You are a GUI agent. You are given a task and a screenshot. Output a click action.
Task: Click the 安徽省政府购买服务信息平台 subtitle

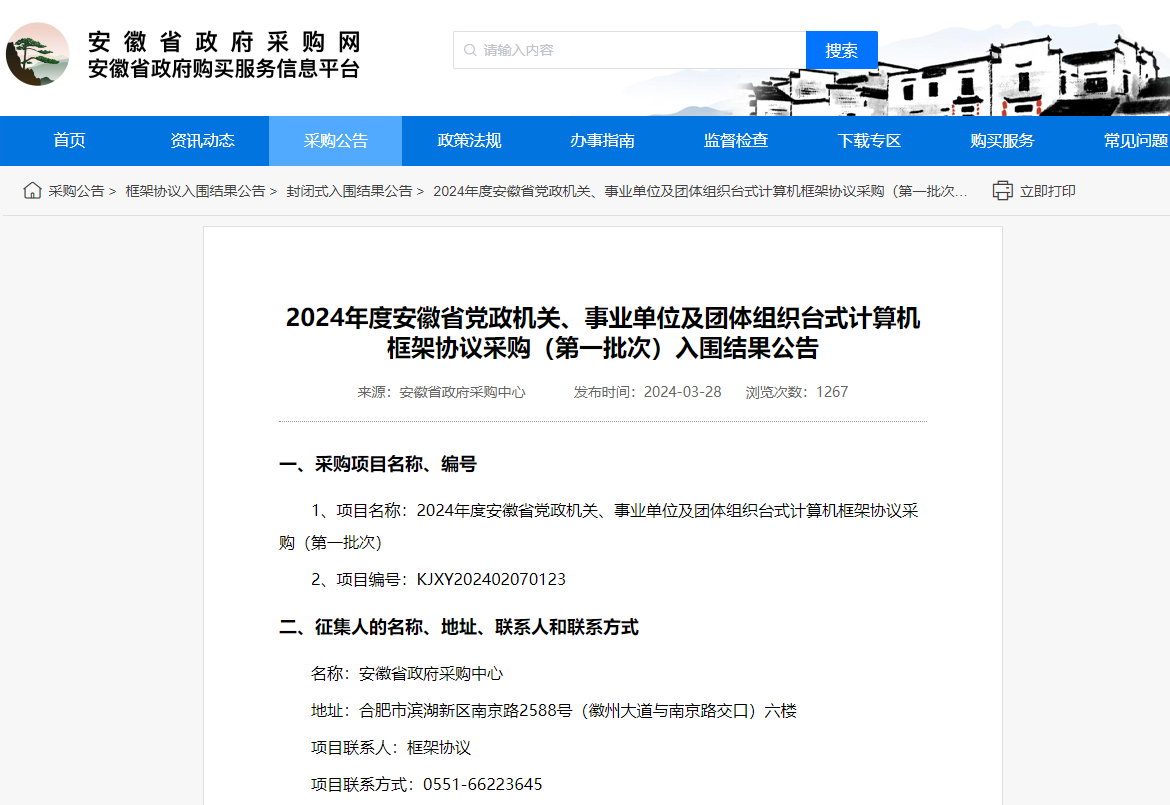pyautogui.click(x=224, y=69)
